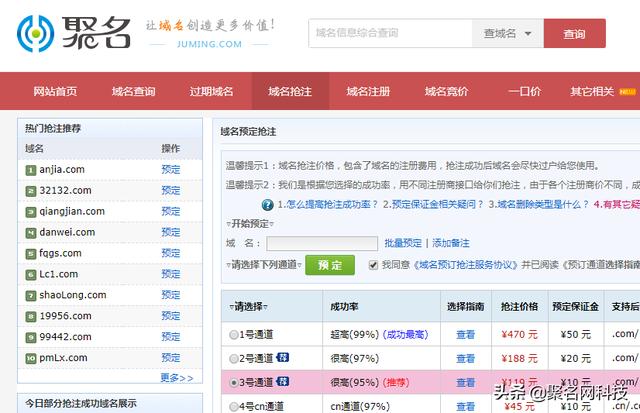
Task: Select the 1号通道 radio button
Action: click(234, 335)
